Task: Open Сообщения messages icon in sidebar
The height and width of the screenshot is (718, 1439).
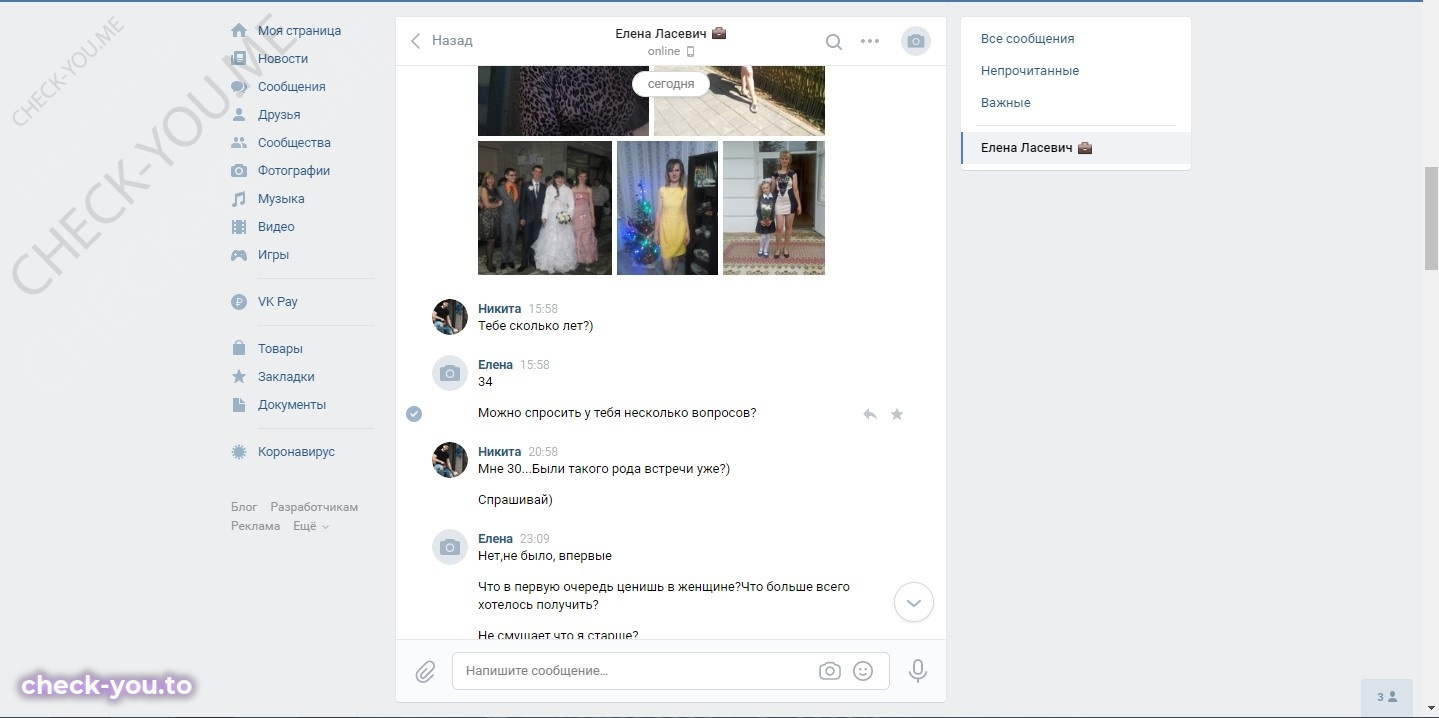Action: 239,87
